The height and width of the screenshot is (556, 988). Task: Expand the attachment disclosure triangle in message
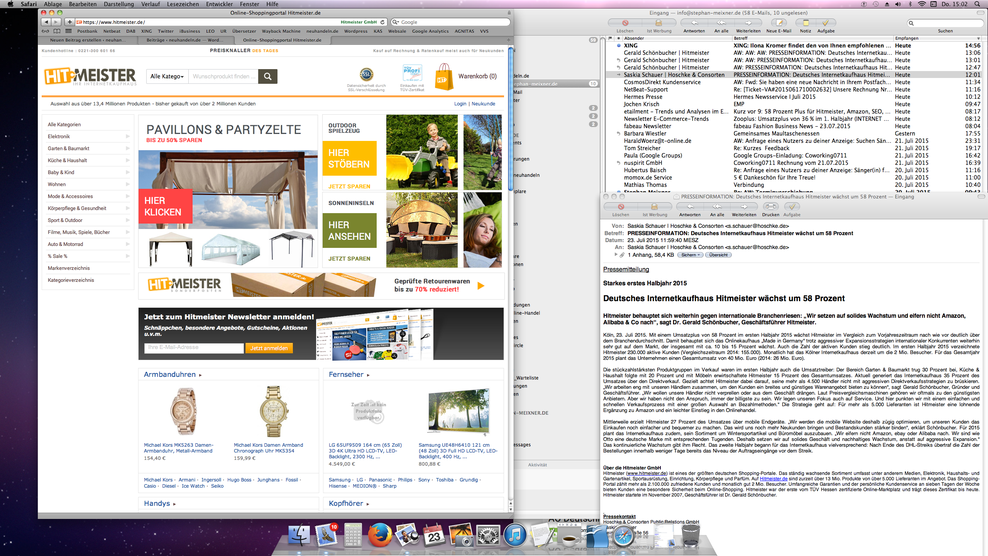click(x=616, y=255)
